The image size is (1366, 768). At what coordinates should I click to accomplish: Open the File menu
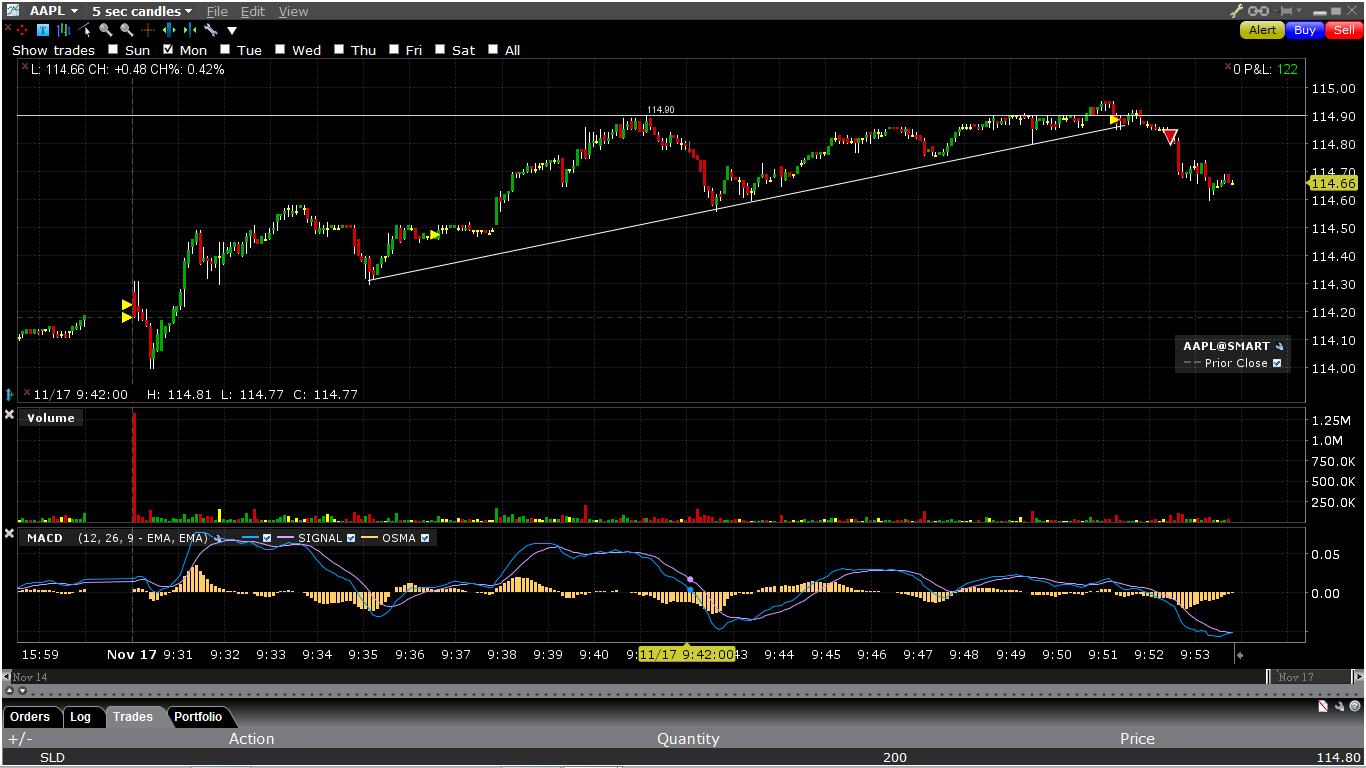217,11
